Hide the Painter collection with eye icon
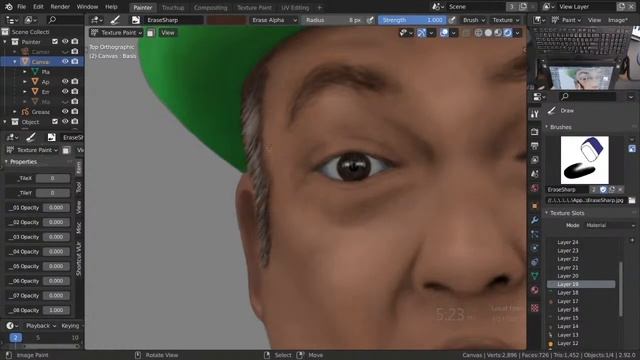 pos(65,42)
